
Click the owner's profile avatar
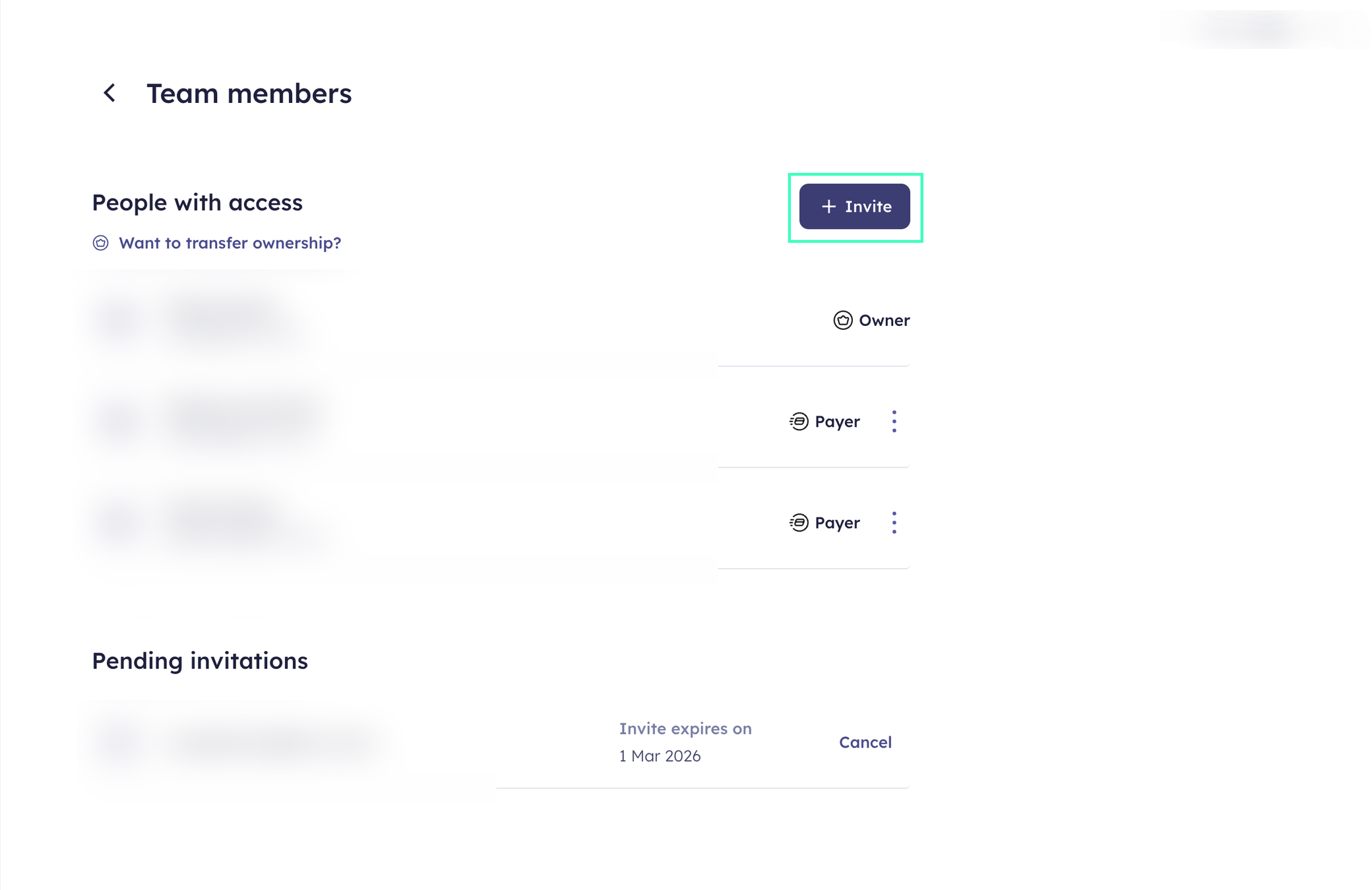coord(117,319)
